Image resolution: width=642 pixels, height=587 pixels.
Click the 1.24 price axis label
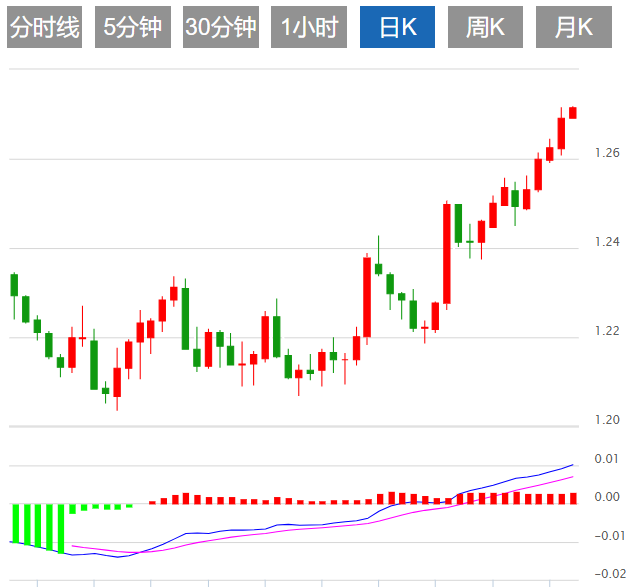tap(607, 242)
